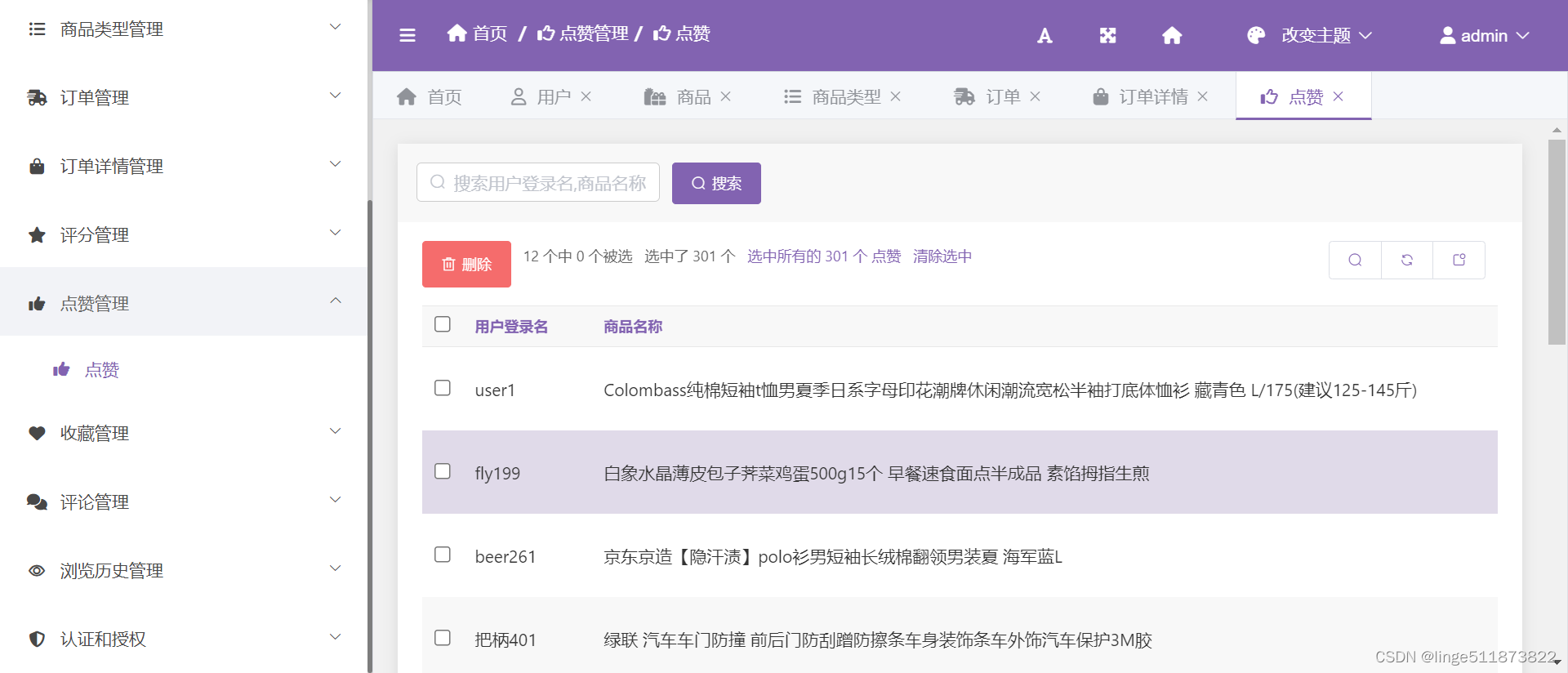
Task: Click the 白象水晶薄皮包子 product name cell
Action: click(x=876, y=474)
